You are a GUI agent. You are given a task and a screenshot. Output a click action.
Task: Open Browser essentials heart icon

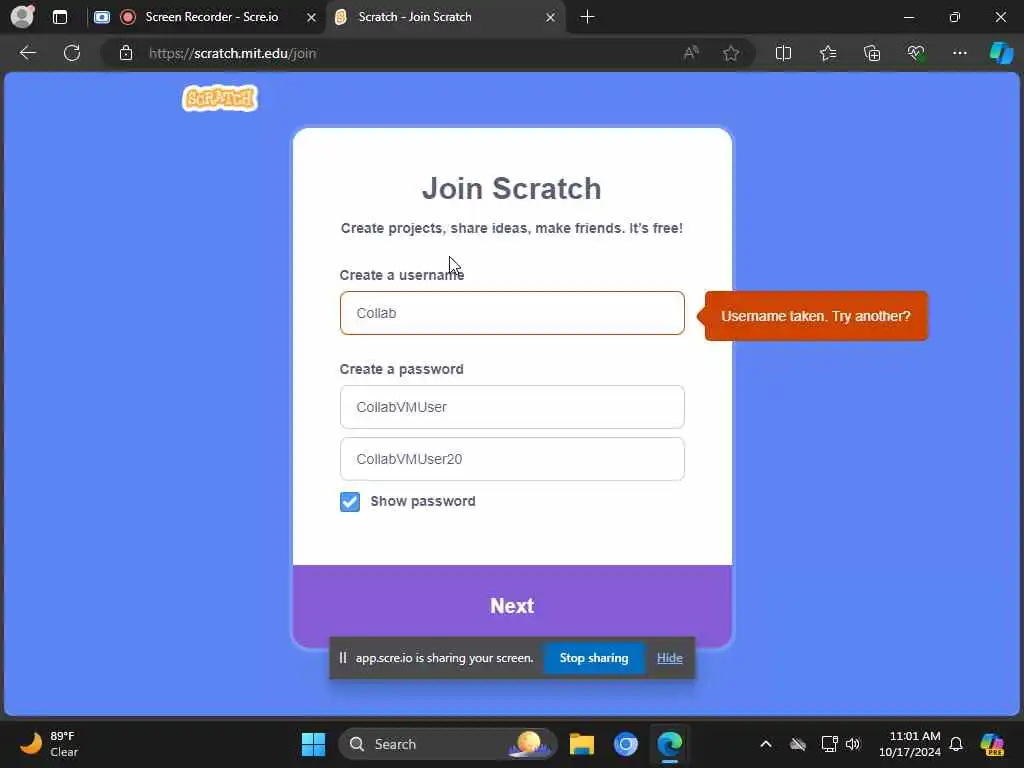[916, 53]
